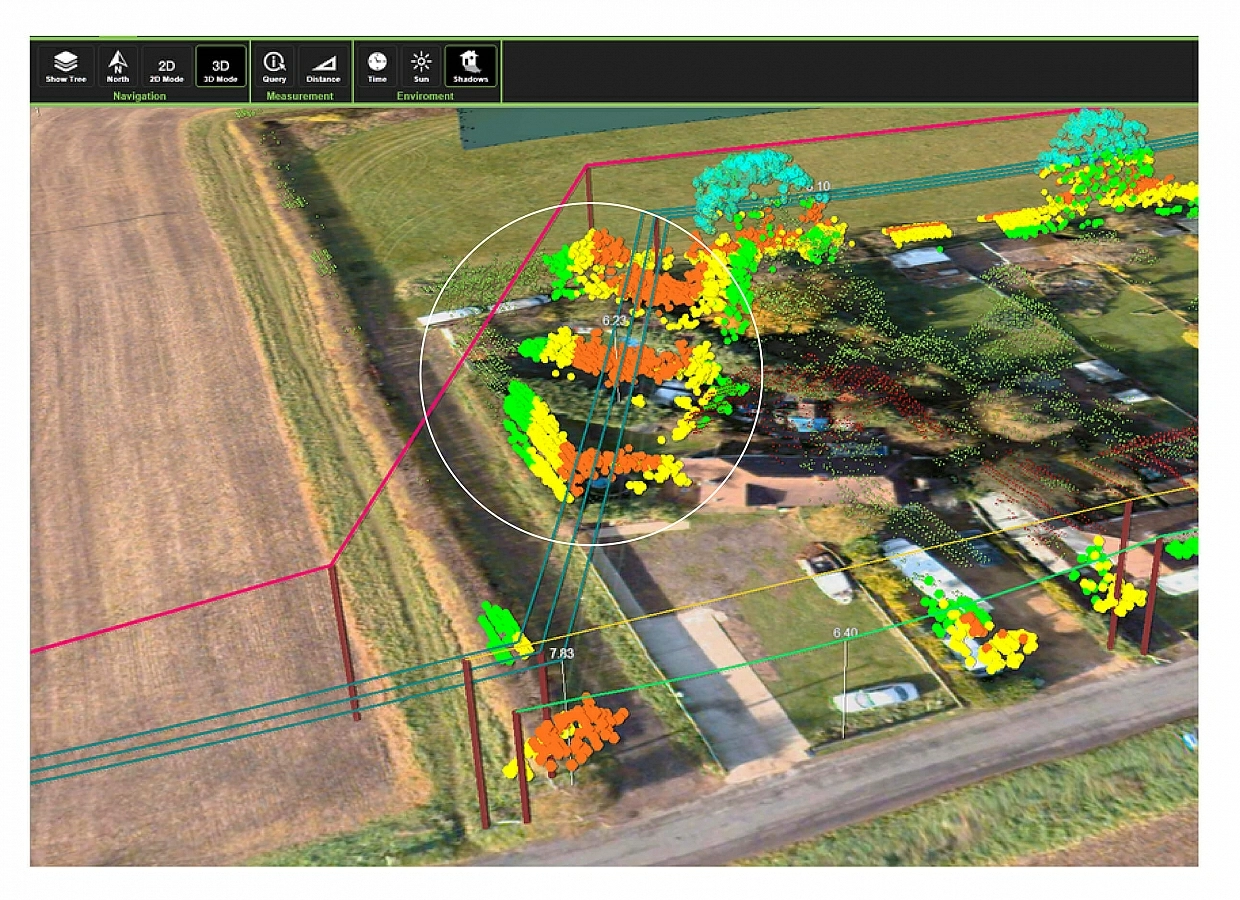Select the 6.23 clearance label

click(615, 321)
